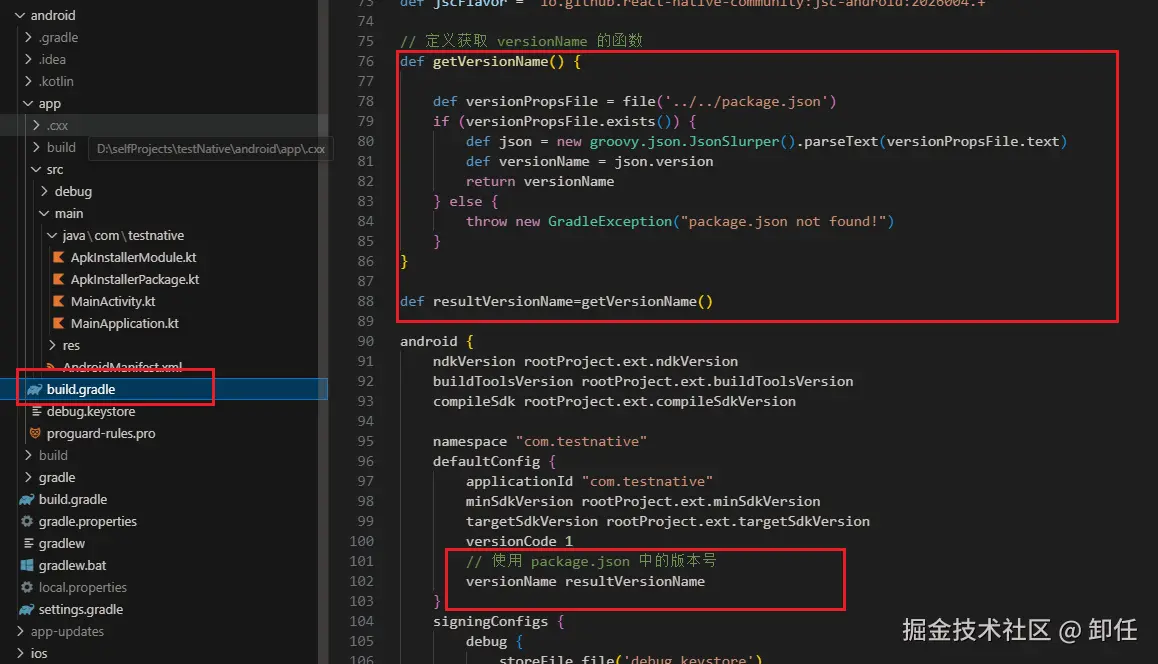Screen dimensions: 1158x664
Task: Click 'defaultConfig' on line 96
Action: pyautogui.click(x=486, y=461)
